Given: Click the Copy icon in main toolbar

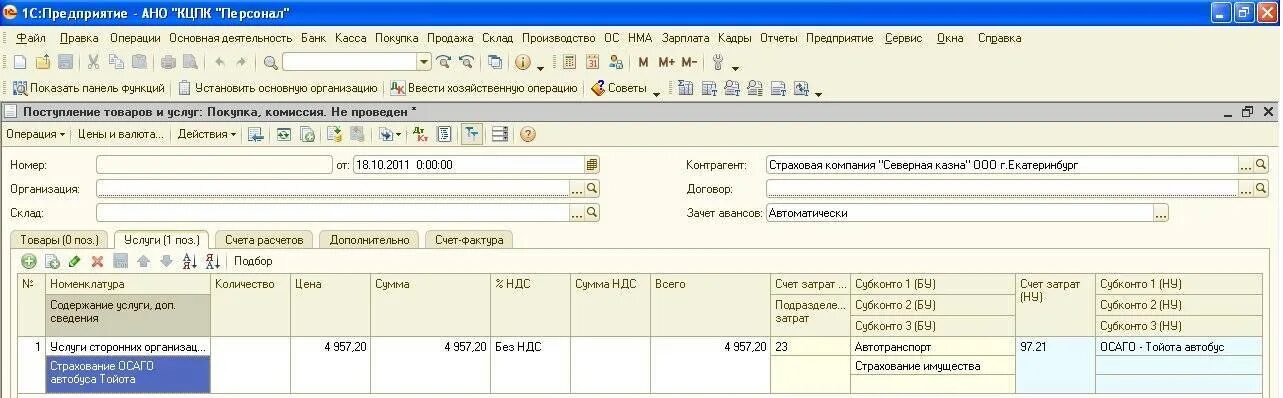Looking at the screenshot, I should click(116, 62).
